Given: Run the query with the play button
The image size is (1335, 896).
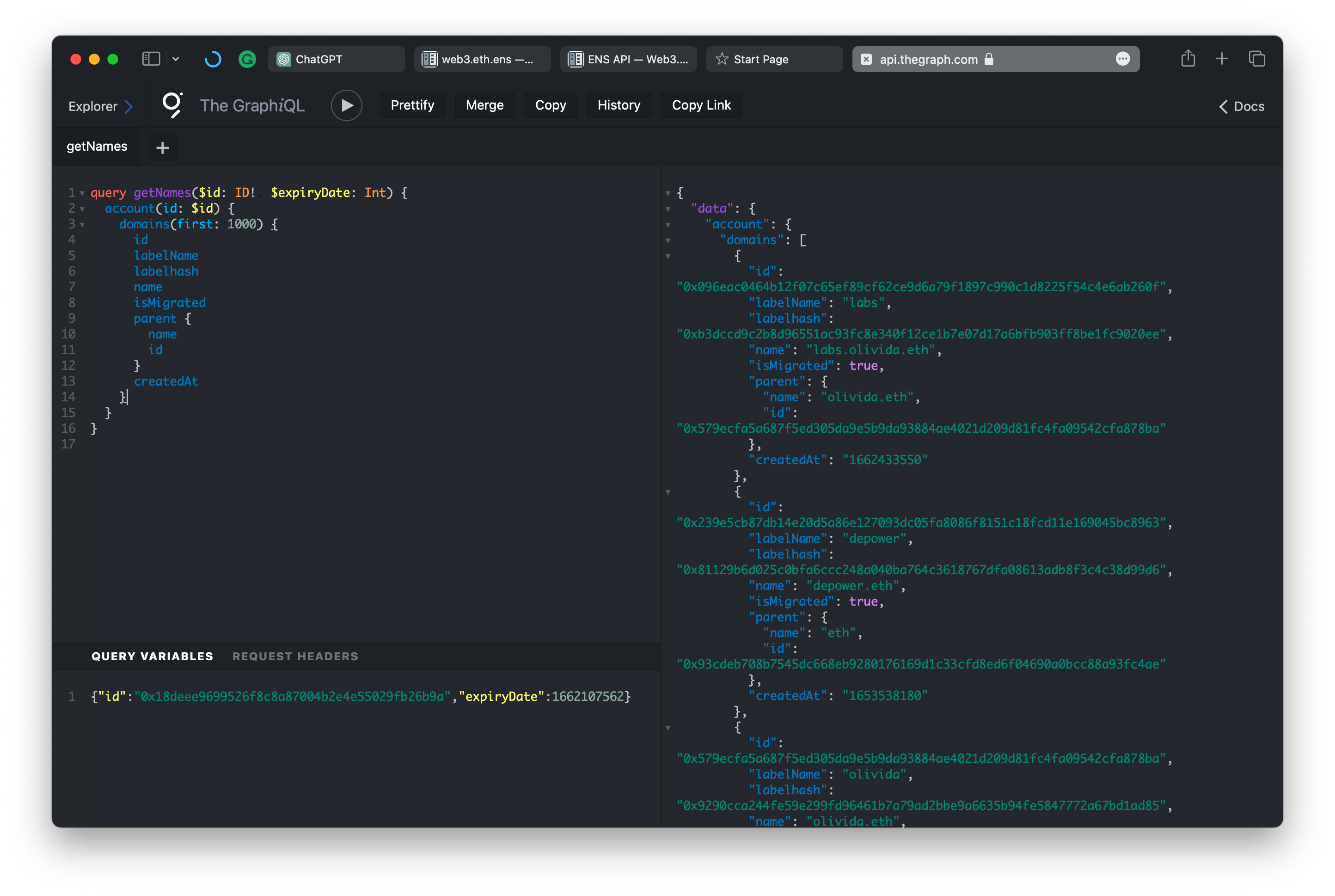Looking at the screenshot, I should coord(346,105).
